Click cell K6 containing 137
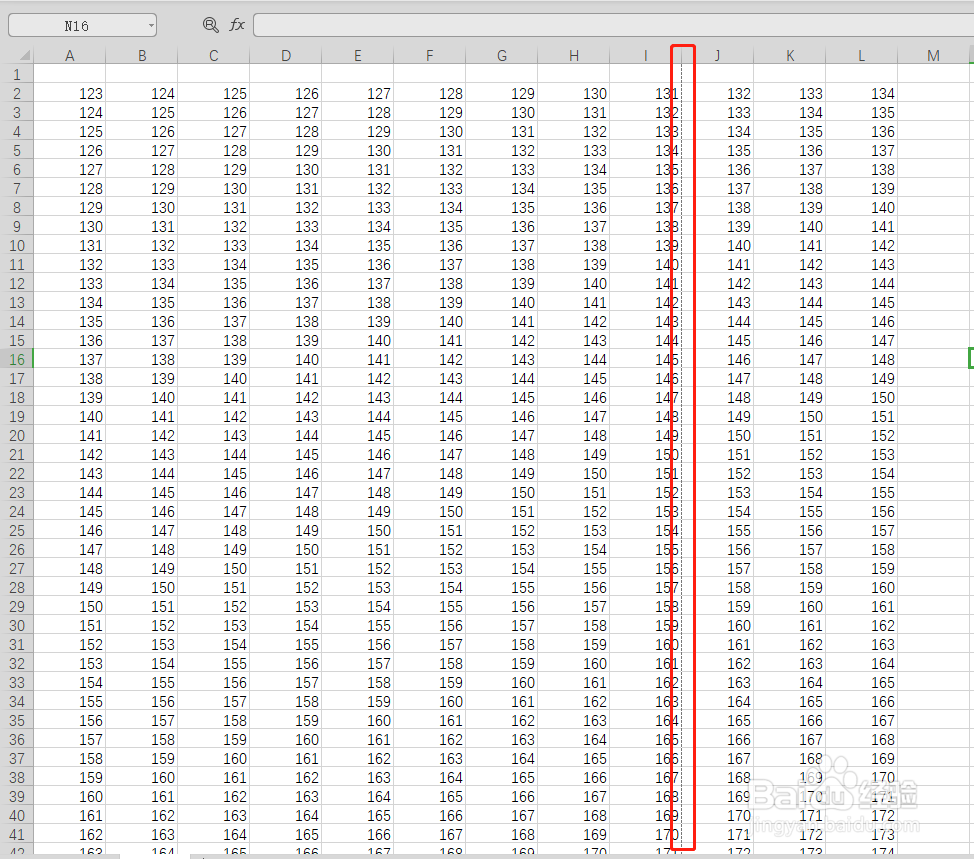974x859 pixels. coord(790,170)
